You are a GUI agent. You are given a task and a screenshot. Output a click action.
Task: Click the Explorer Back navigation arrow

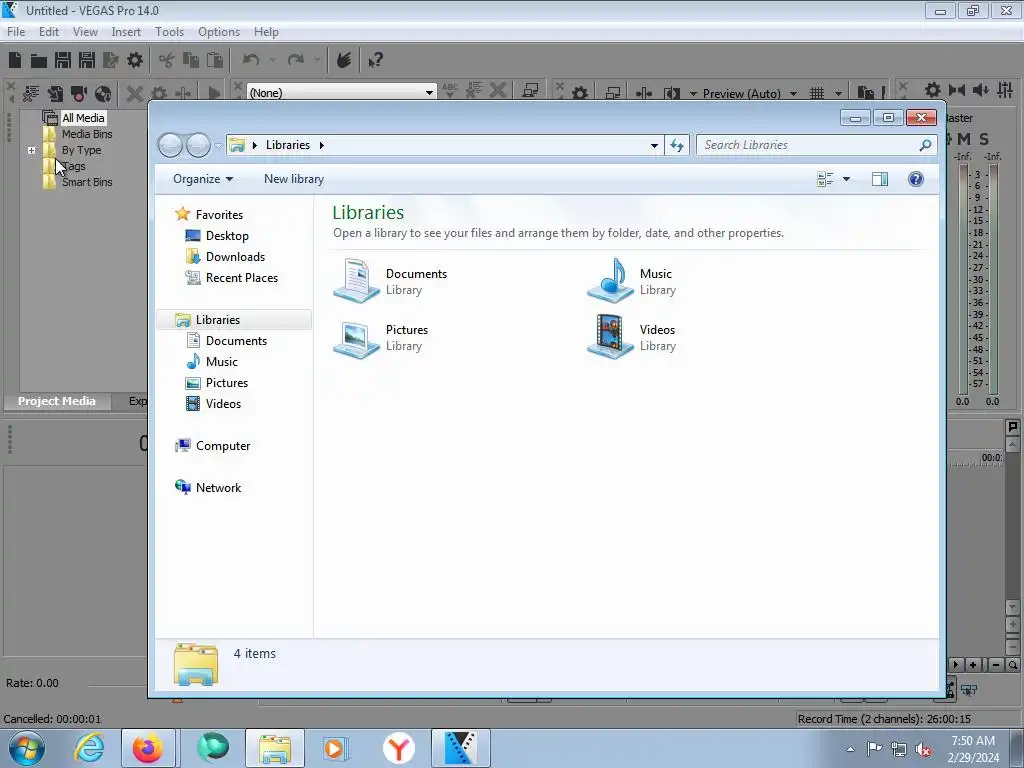coord(170,145)
